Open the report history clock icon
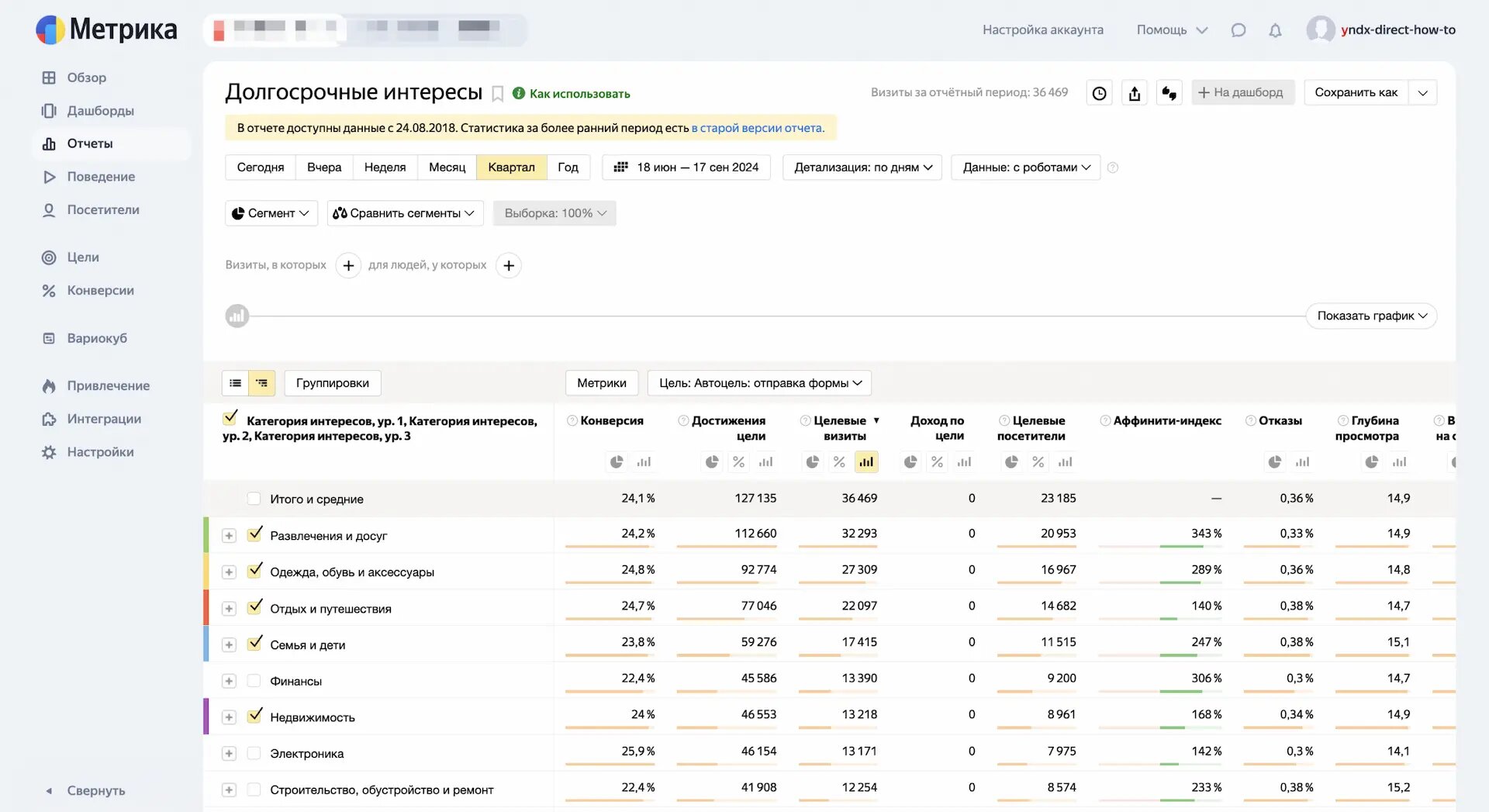 [1099, 93]
